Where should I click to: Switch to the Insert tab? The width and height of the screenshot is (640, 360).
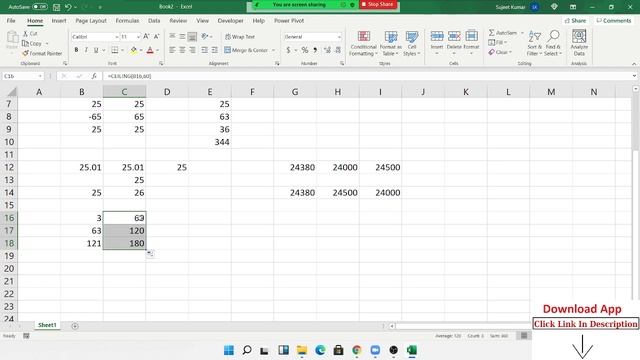pos(59,20)
